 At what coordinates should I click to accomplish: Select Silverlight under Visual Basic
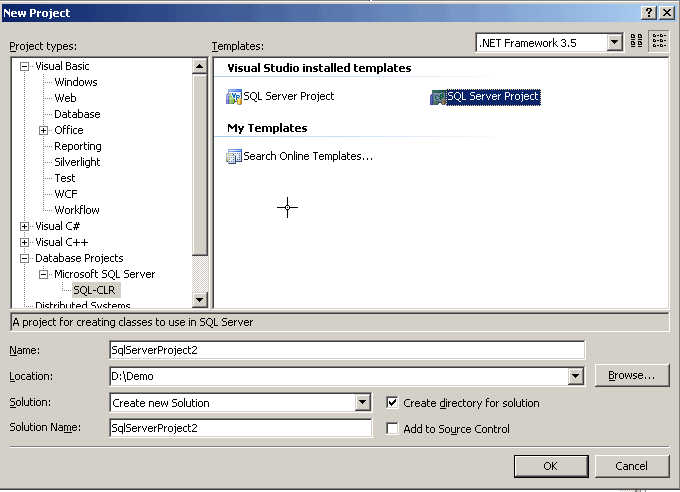point(77,162)
